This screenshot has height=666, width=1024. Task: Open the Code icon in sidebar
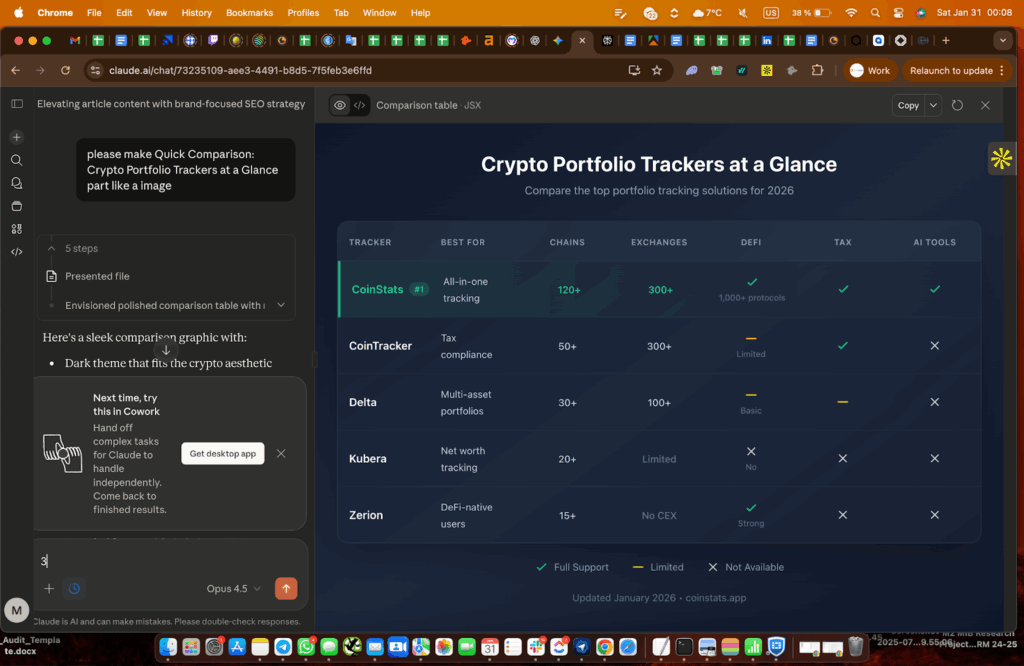[x=17, y=252]
